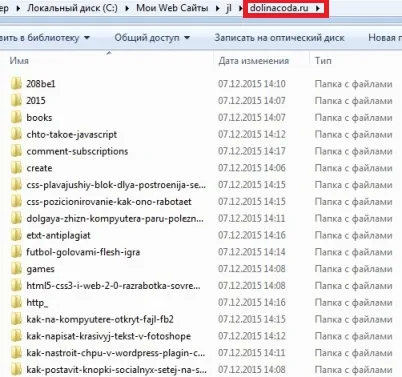Image resolution: width=402 pixels, height=377 pixels.
Task: Expand the breadcrumb arrow after jl
Action: (241, 8)
